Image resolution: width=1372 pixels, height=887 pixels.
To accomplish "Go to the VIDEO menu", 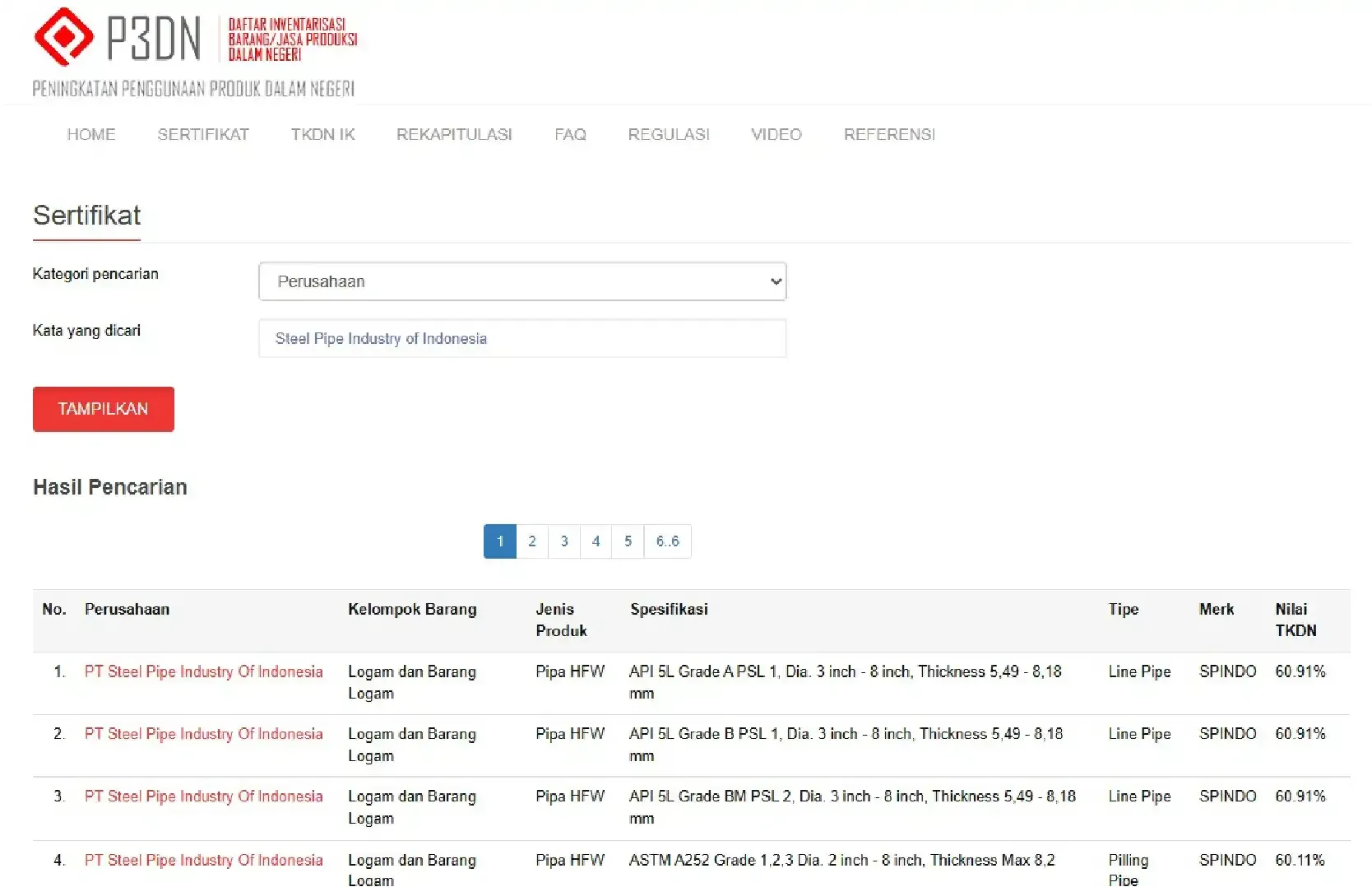I will coord(776,134).
